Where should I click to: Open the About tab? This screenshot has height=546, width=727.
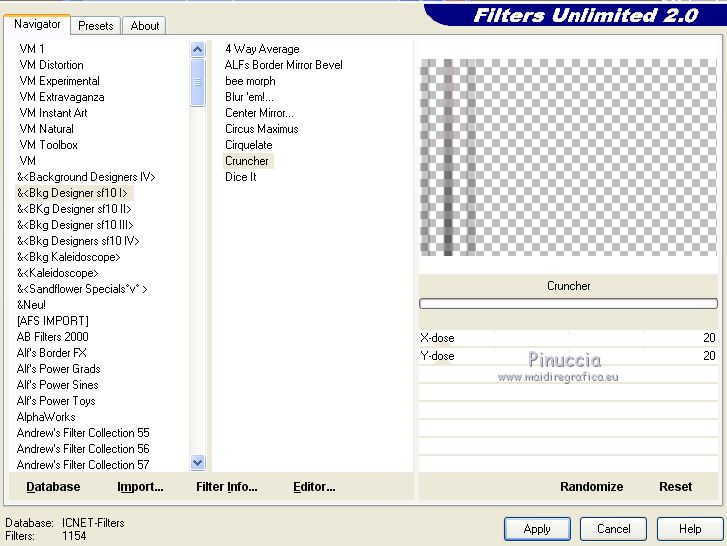[x=145, y=25]
